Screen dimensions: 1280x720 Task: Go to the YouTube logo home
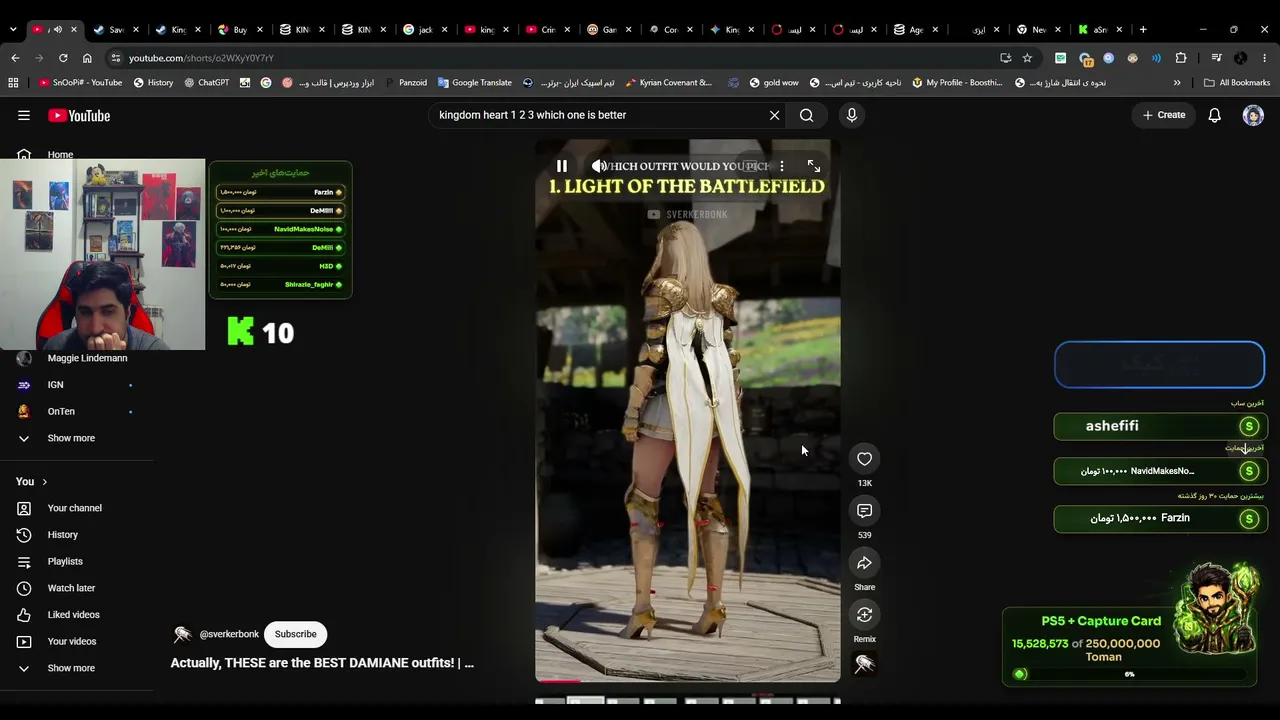(79, 116)
